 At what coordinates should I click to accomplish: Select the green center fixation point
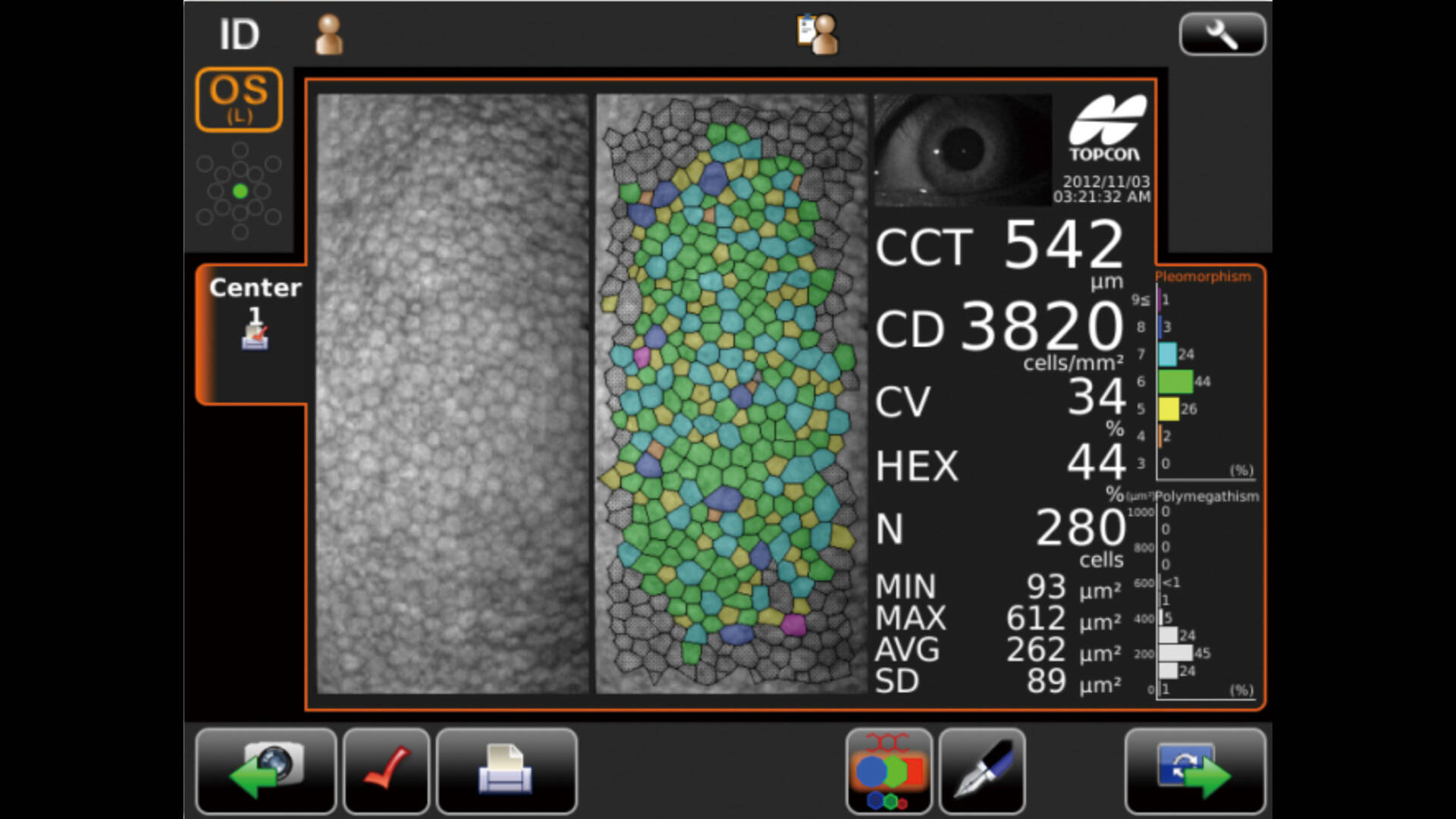[240, 191]
